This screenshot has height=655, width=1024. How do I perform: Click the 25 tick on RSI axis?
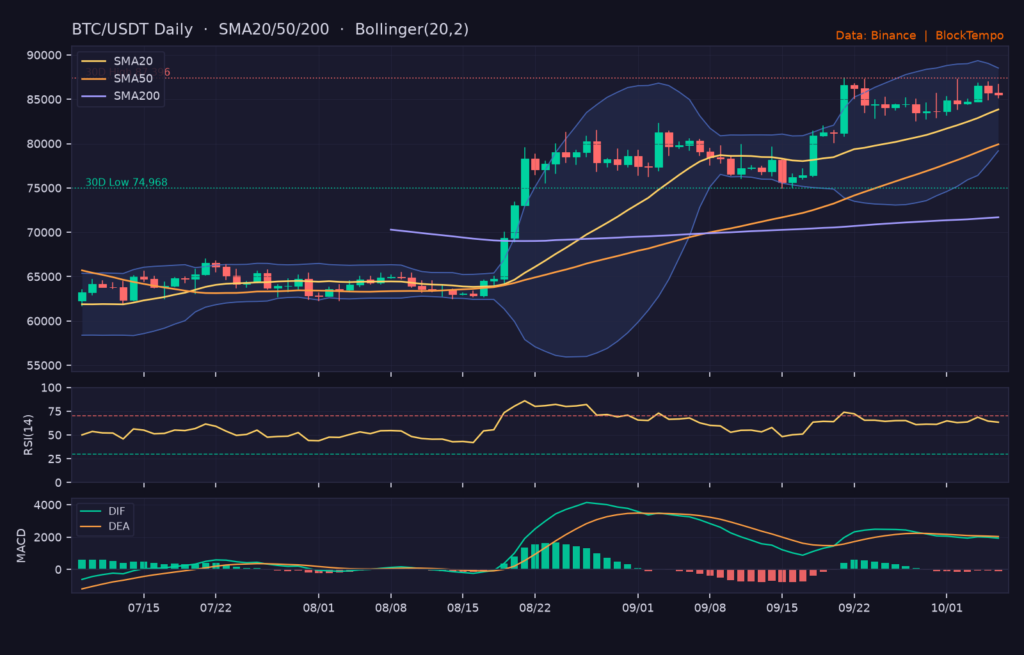tap(55, 459)
